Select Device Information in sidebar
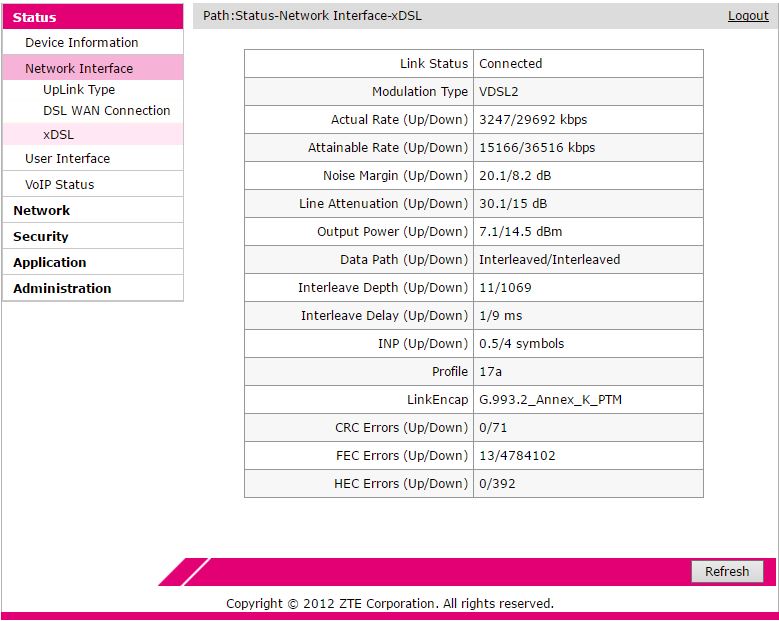This screenshot has width=779, height=621. (81, 43)
